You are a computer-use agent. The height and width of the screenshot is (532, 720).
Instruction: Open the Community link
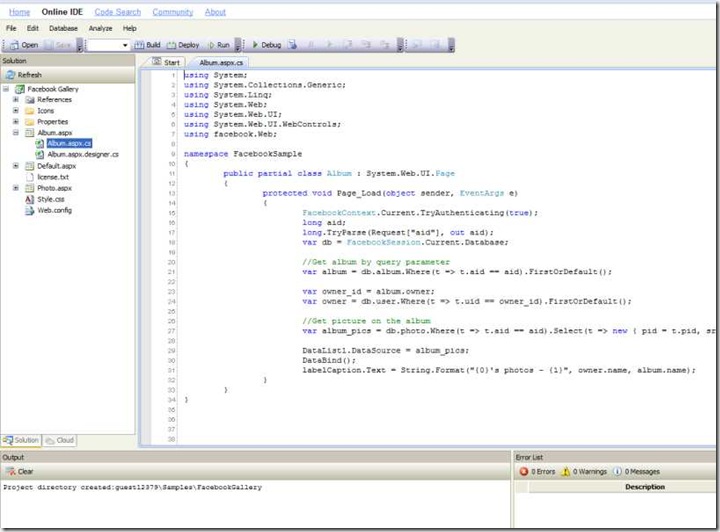pyautogui.click(x=173, y=12)
